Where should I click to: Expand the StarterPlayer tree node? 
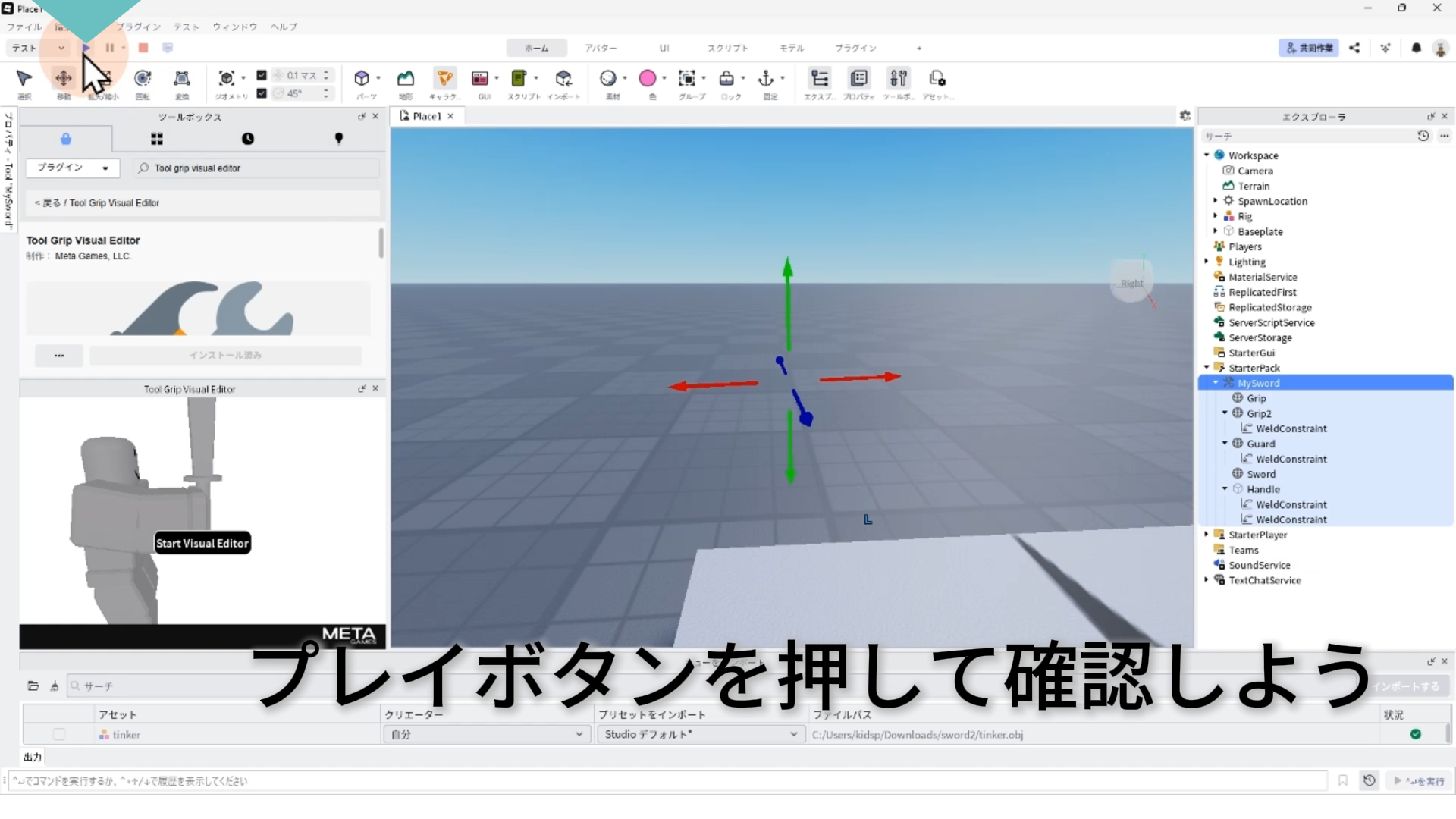pos(1207,535)
